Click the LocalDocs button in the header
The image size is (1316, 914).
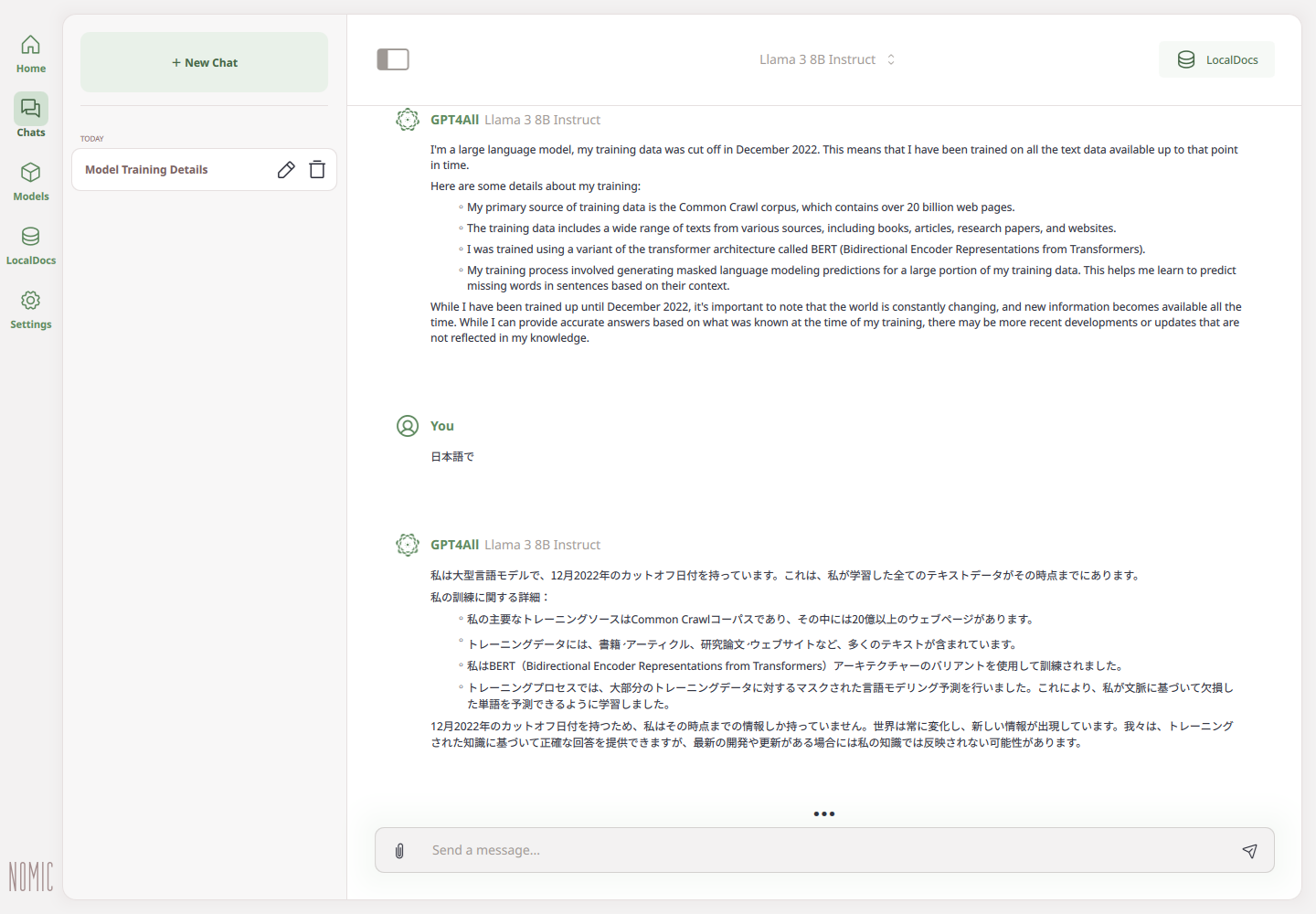click(1216, 59)
